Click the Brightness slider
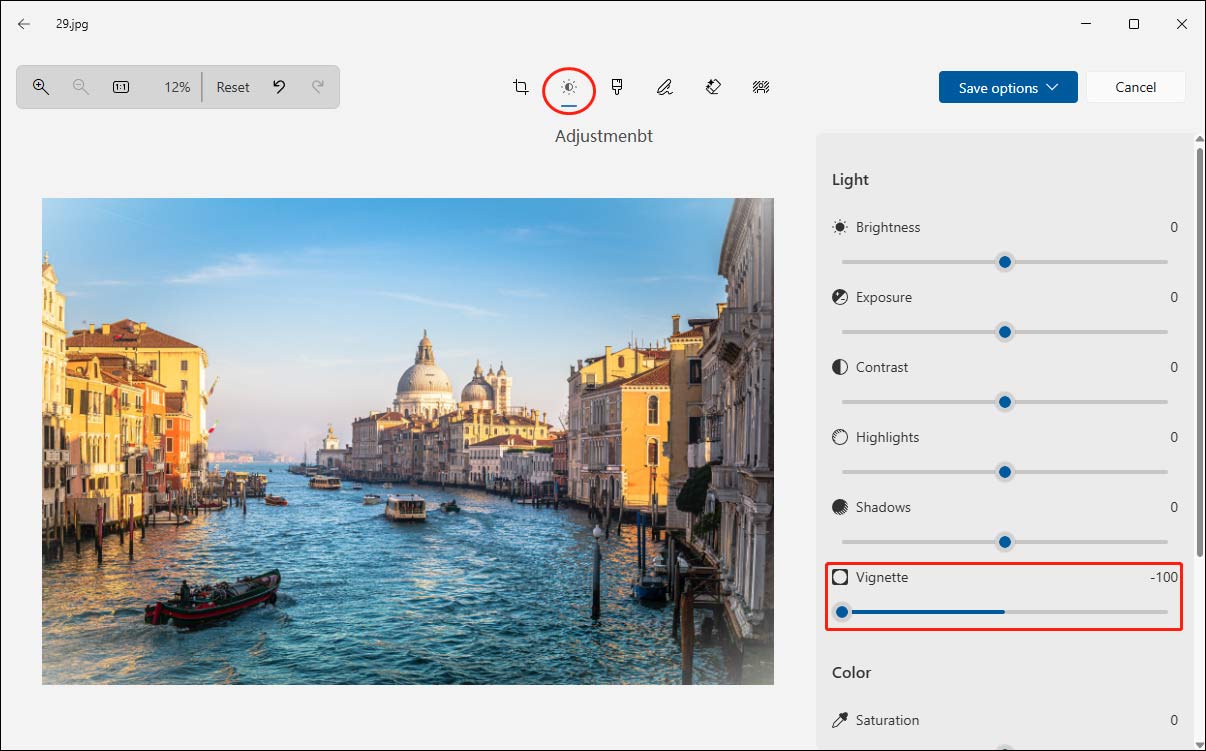The width and height of the screenshot is (1206, 751). coord(1004,262)
